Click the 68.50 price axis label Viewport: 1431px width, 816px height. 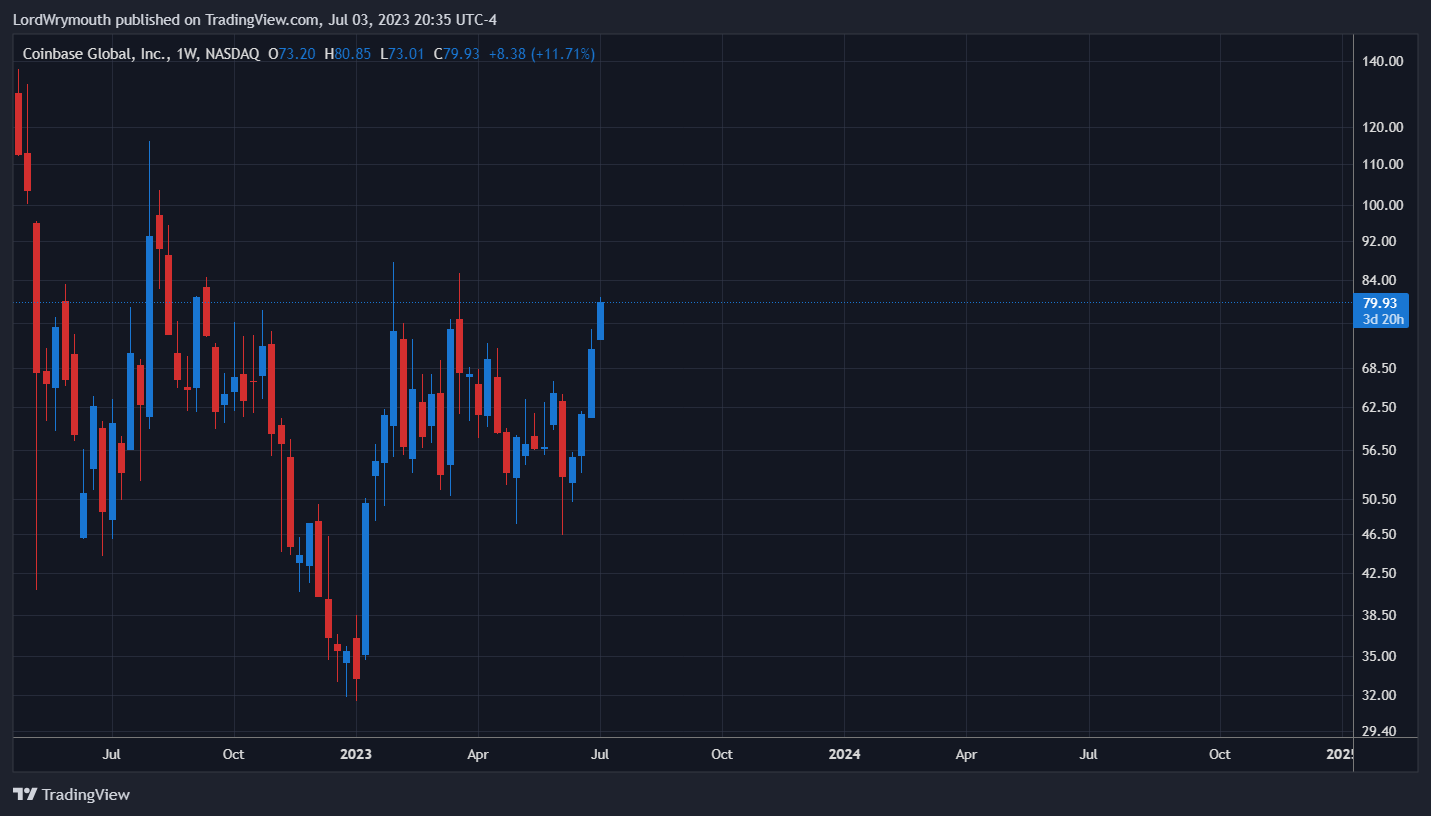[x=1380, y=369]
